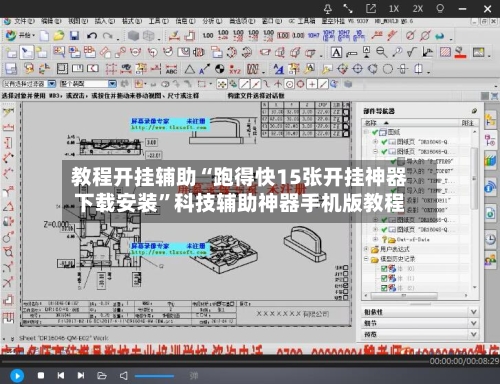Screen dimensions: 500x384
Task: Mute audio with the speaker button
Action: coord(124,376)
